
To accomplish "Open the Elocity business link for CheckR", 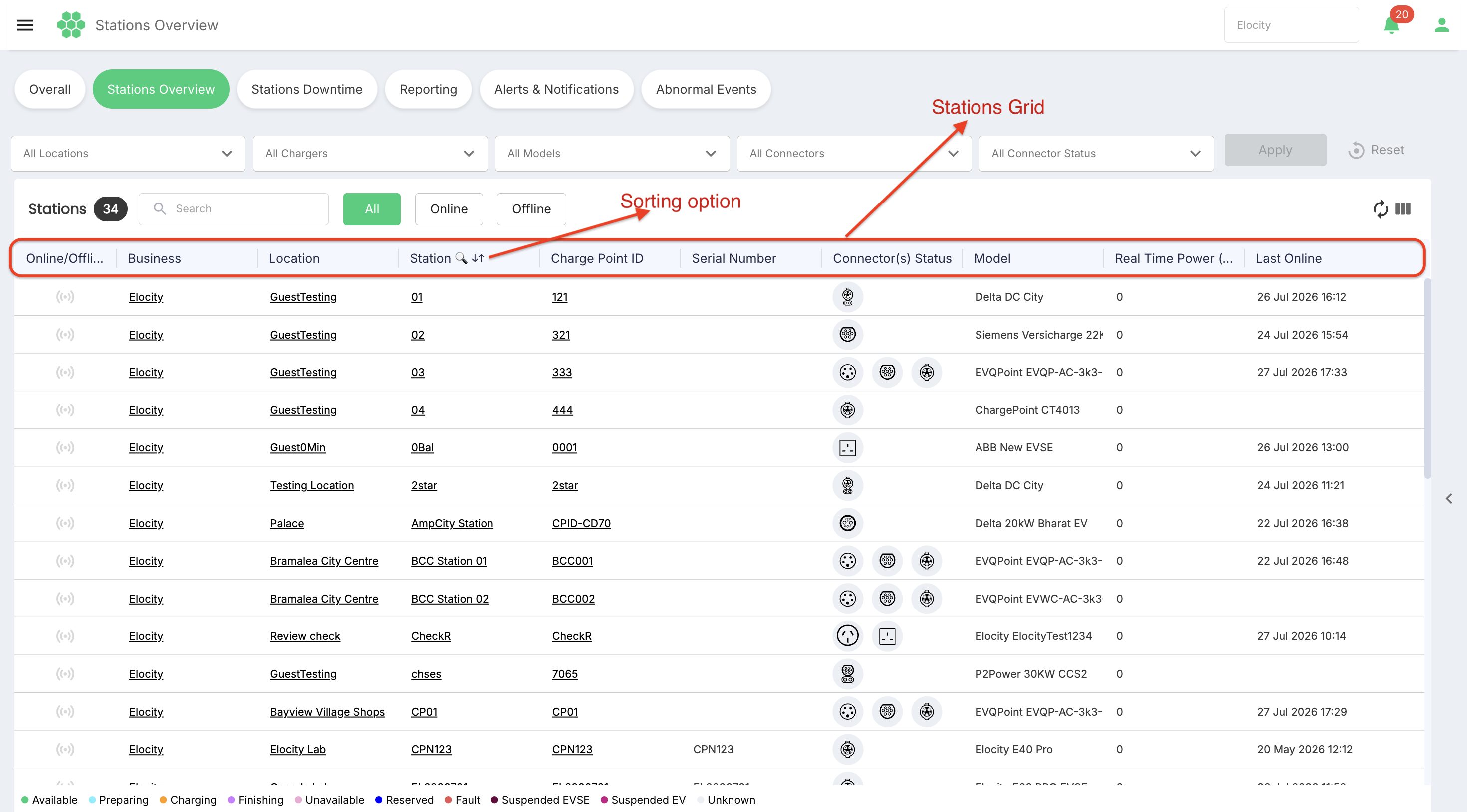I will tap(146, 636).
